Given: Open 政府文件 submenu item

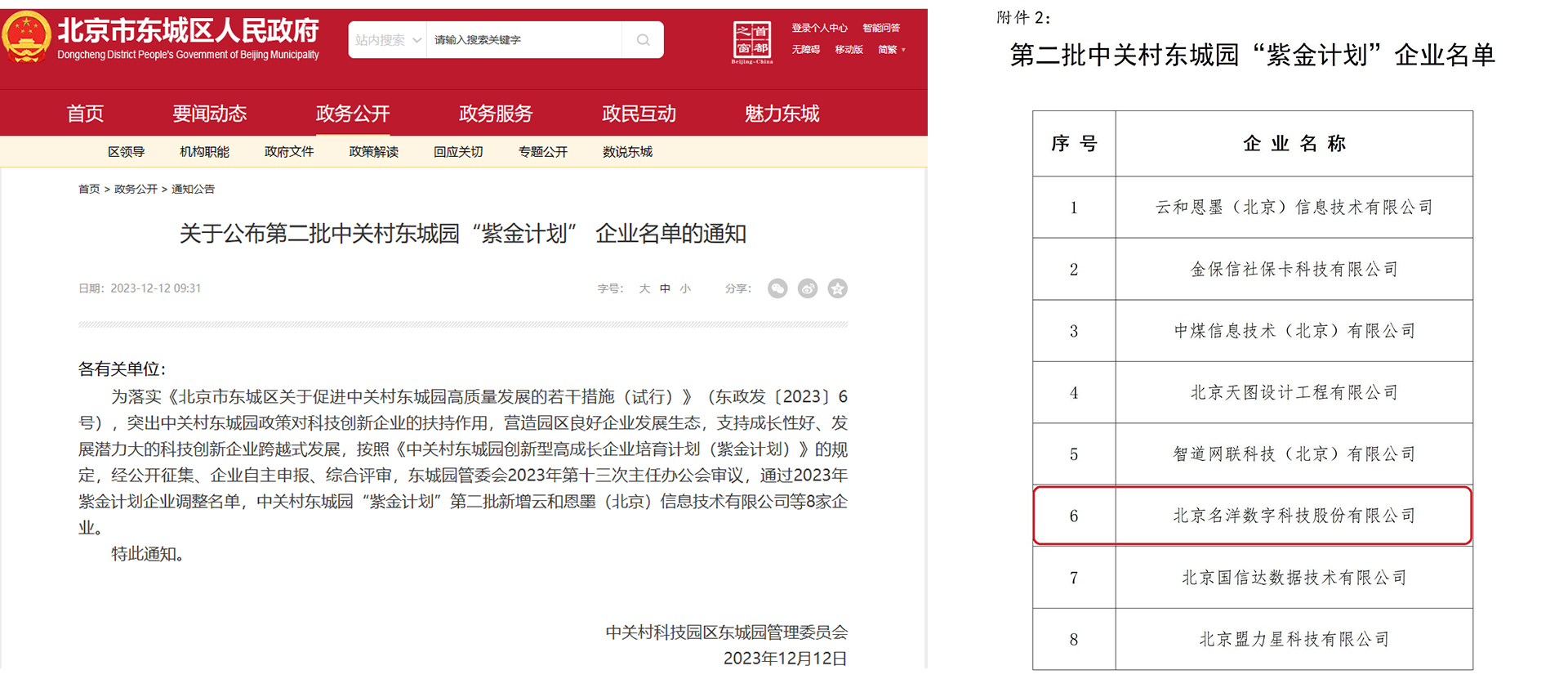Looking at the screenshot, I should point(289,152).
